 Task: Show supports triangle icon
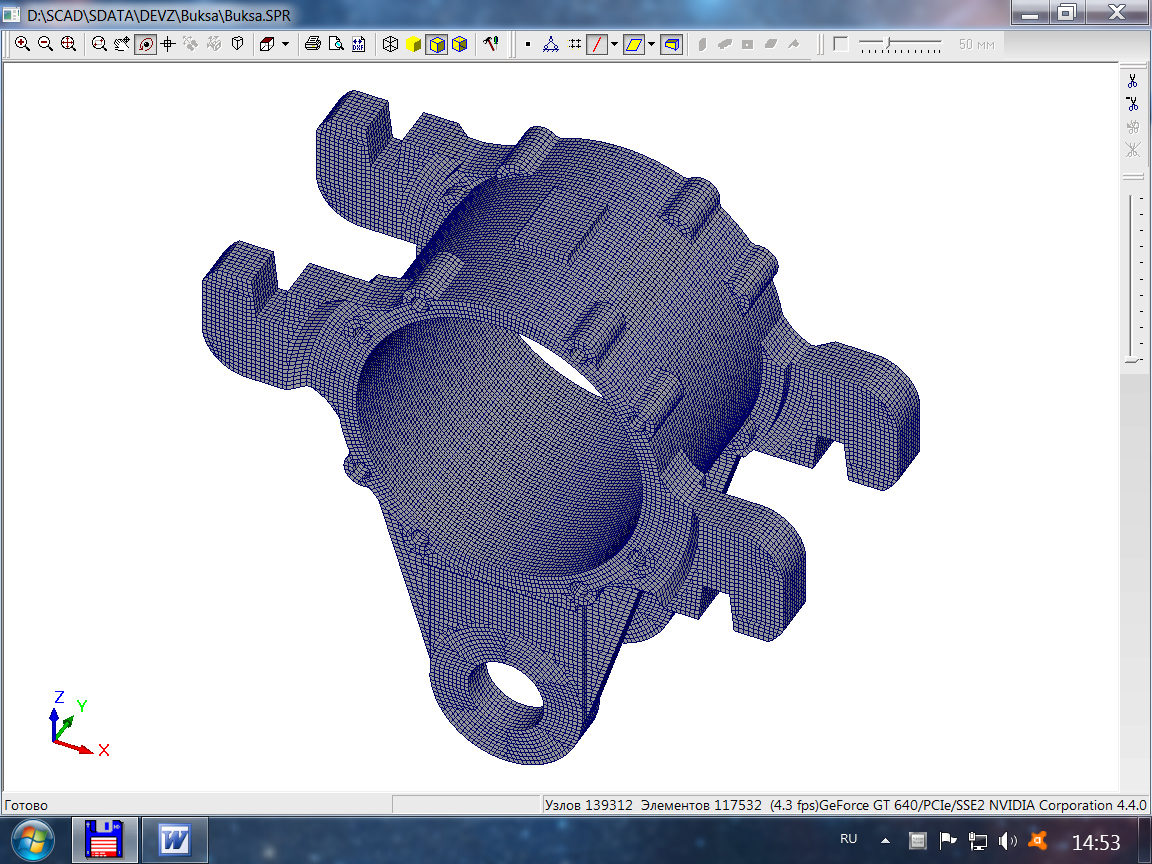550,44
